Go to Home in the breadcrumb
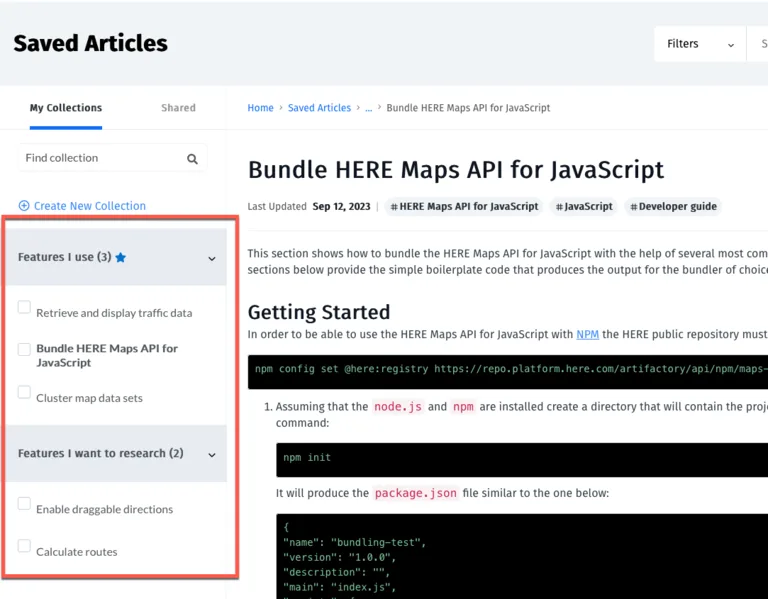 click(x=260, y=108)
